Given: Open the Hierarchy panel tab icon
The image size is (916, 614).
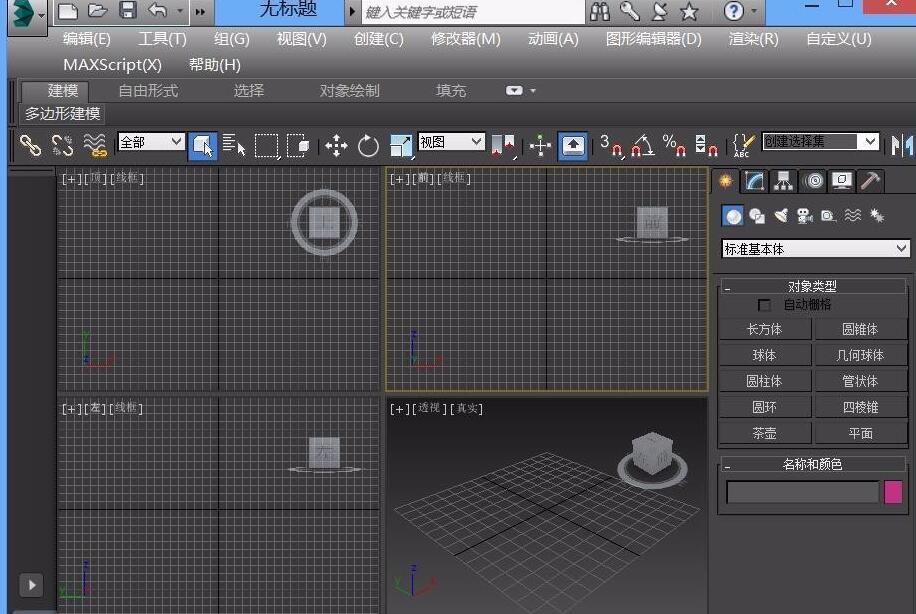Looking at the screenshot, I should click(784, 181).
